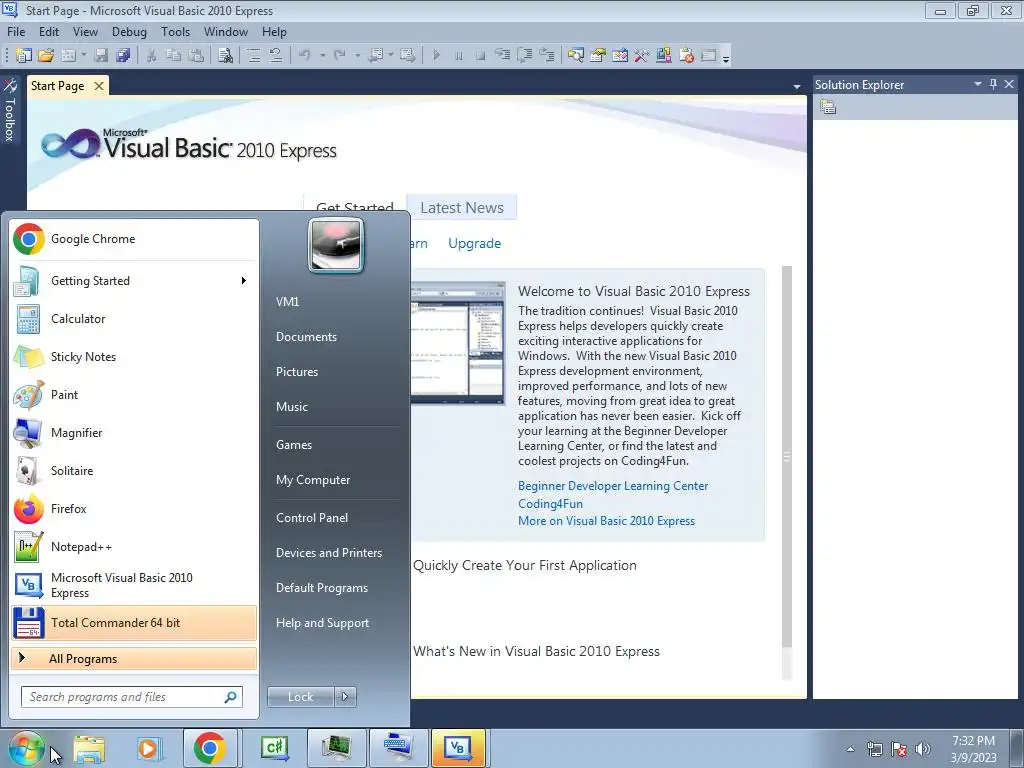This screenshot has width=1024, height=768.
Task: Open the Debug menu
Action: [x=129, y=31]
